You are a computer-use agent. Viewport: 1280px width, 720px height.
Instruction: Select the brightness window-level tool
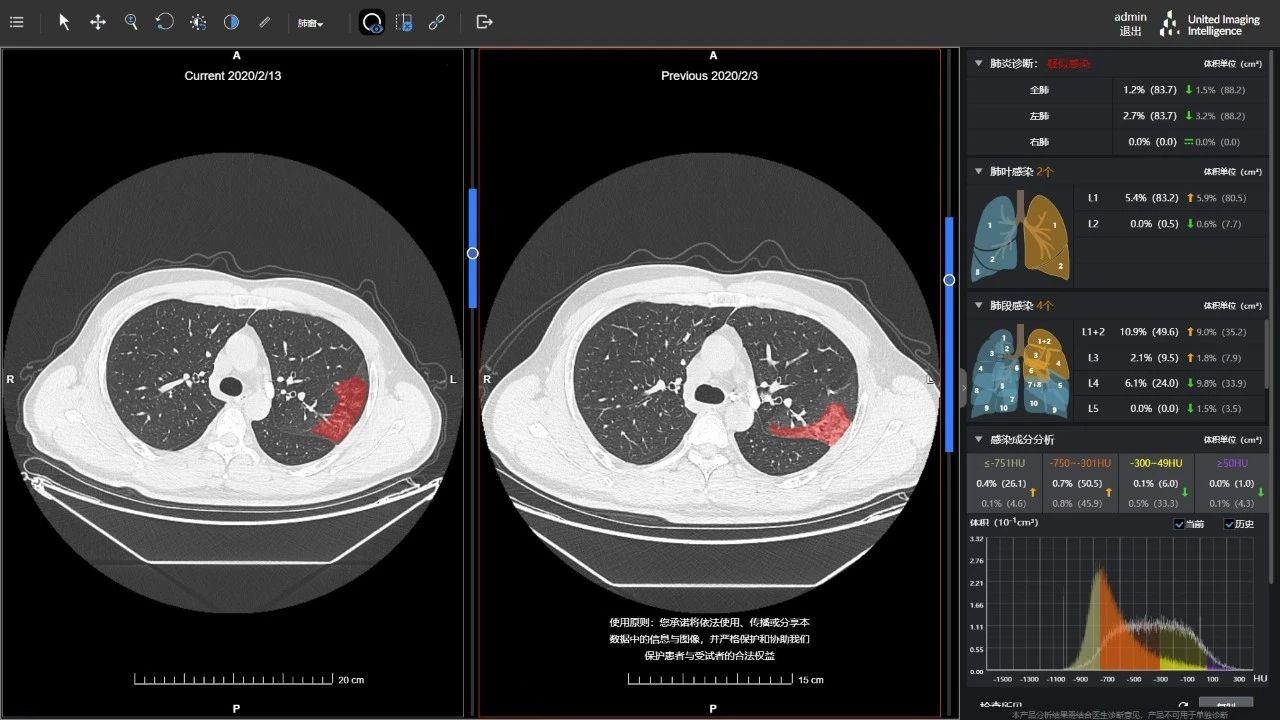(x=198, y=22)
